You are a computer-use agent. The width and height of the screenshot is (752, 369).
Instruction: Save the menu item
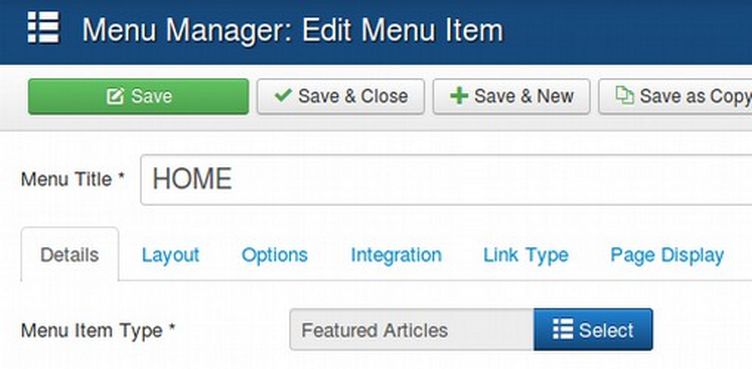138,96
